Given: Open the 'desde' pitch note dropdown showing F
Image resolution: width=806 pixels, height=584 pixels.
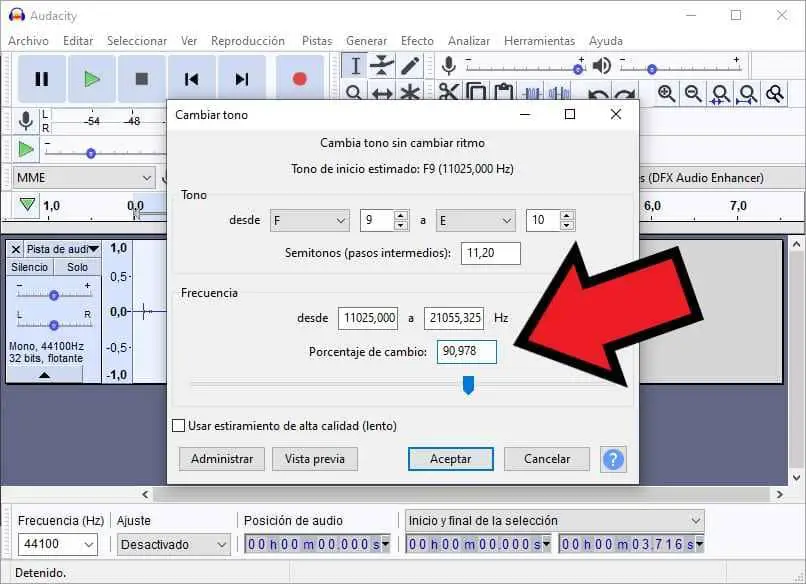Looking at the screenshot, I should coord(310,221).
